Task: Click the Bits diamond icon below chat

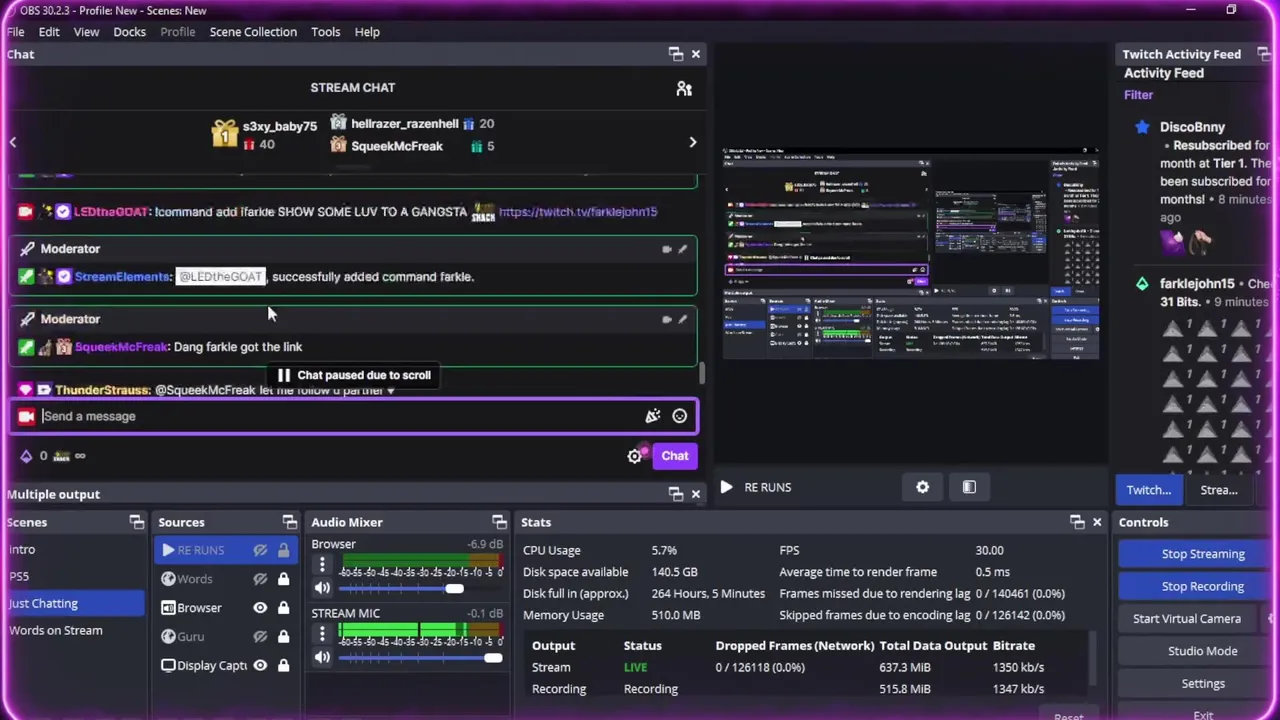Action: point(26,456)
